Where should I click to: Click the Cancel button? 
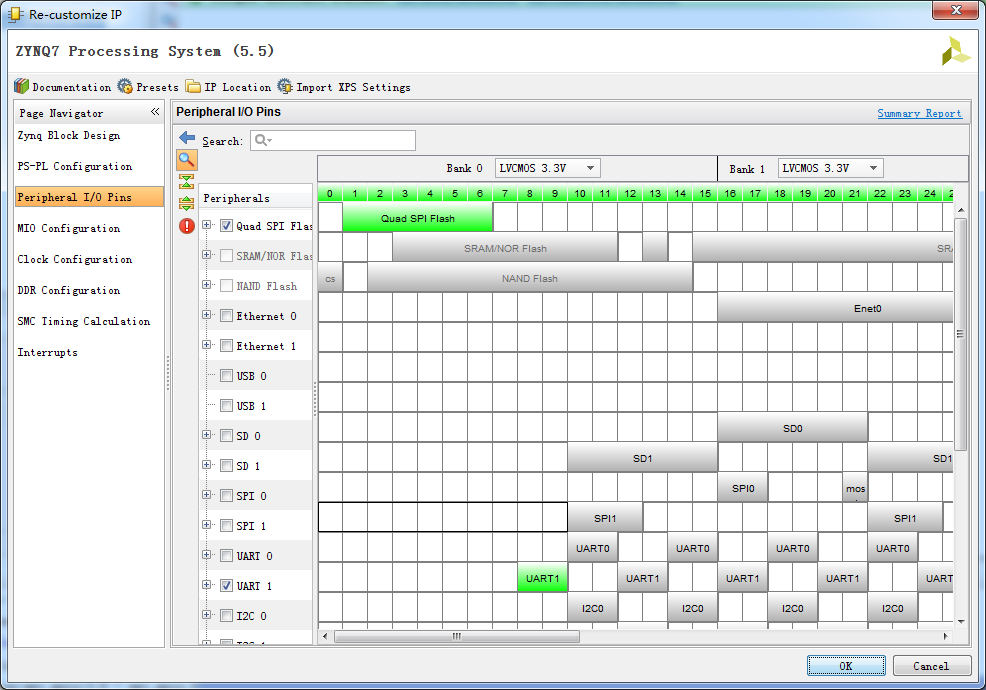[x=931, y=666]
